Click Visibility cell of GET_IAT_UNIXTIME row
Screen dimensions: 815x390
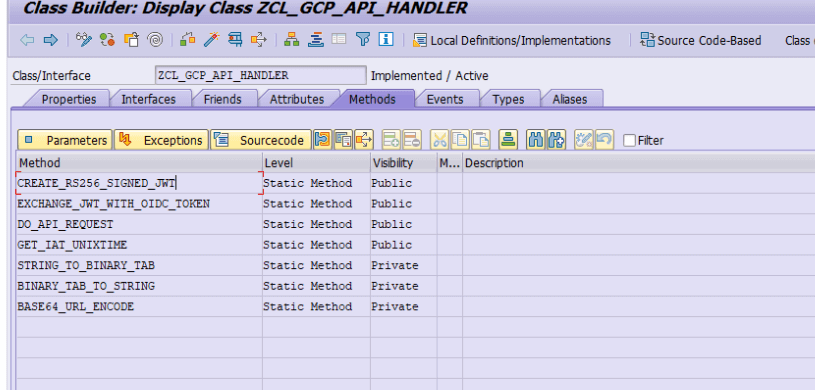pyautogui.click(x=404, y=245)
